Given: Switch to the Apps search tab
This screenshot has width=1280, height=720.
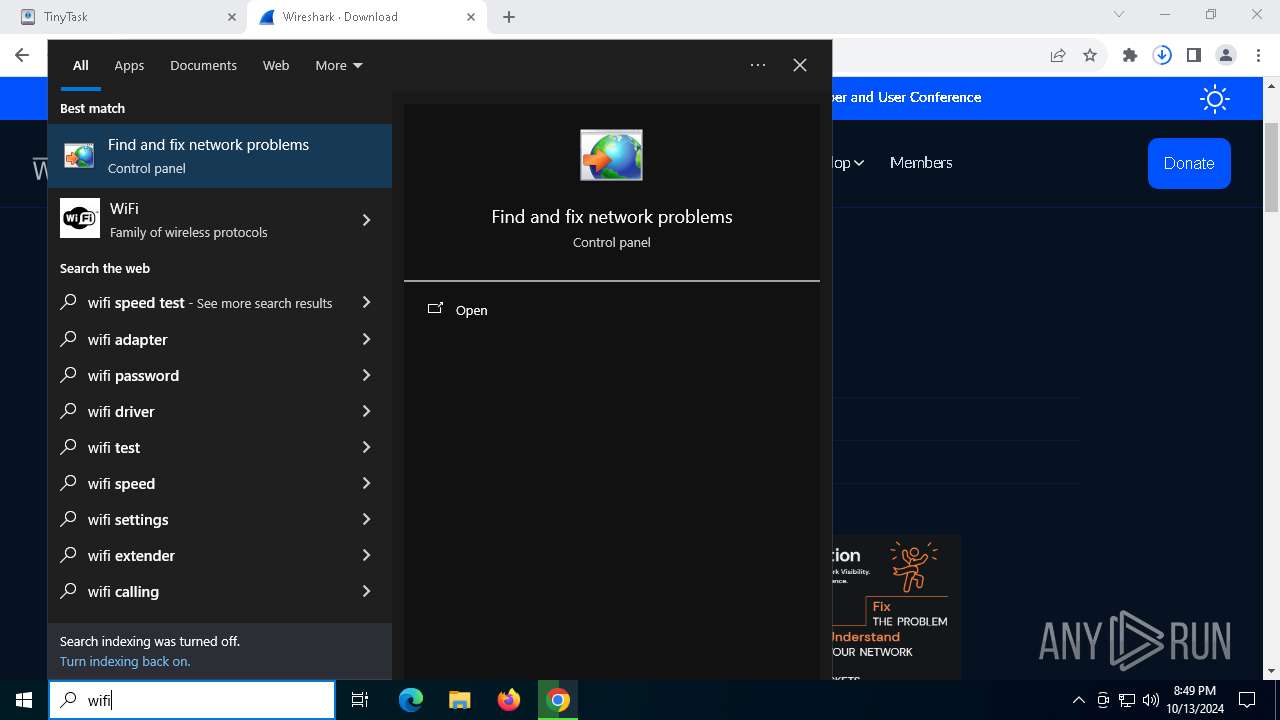Looking at the screenshot, I should pos(129,65).
